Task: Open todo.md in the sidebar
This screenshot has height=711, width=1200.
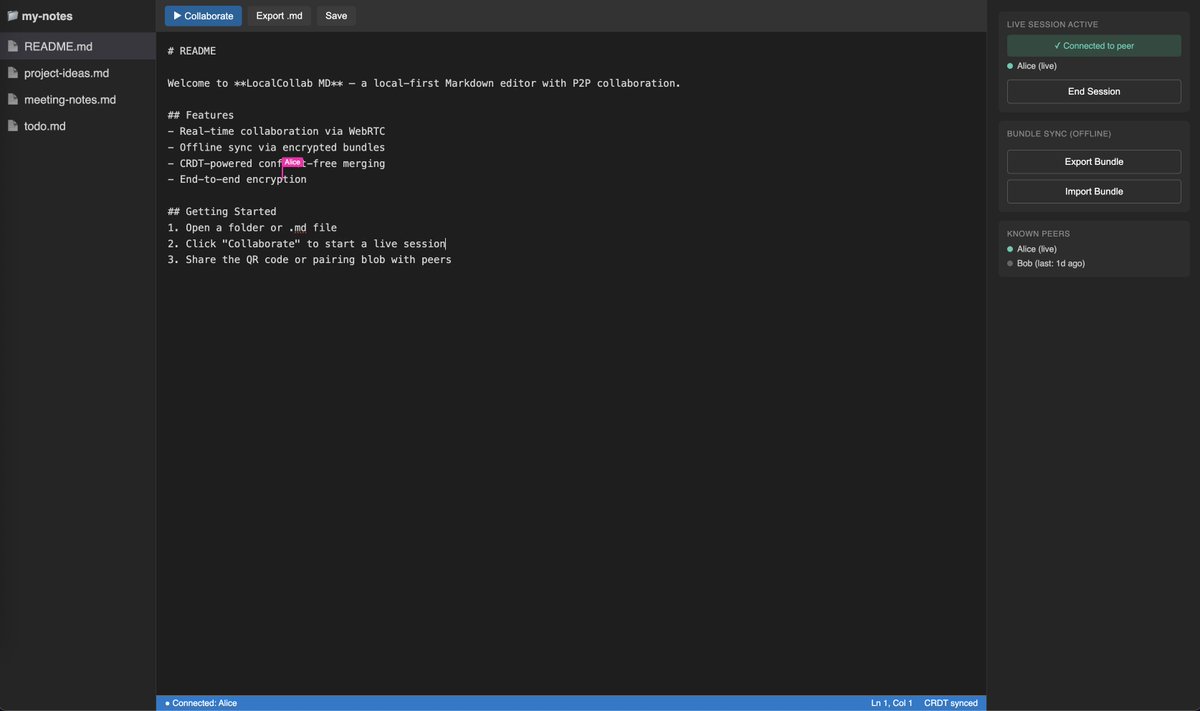Action: click(x=78, y=126)
